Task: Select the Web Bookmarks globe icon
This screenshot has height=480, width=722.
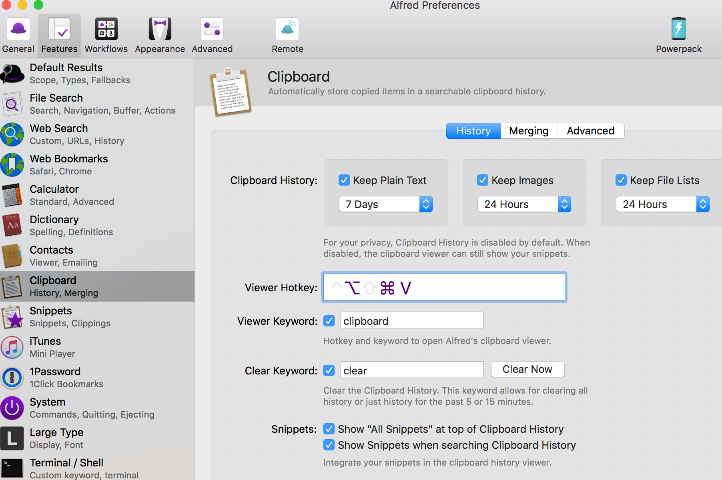Action: 12,165
